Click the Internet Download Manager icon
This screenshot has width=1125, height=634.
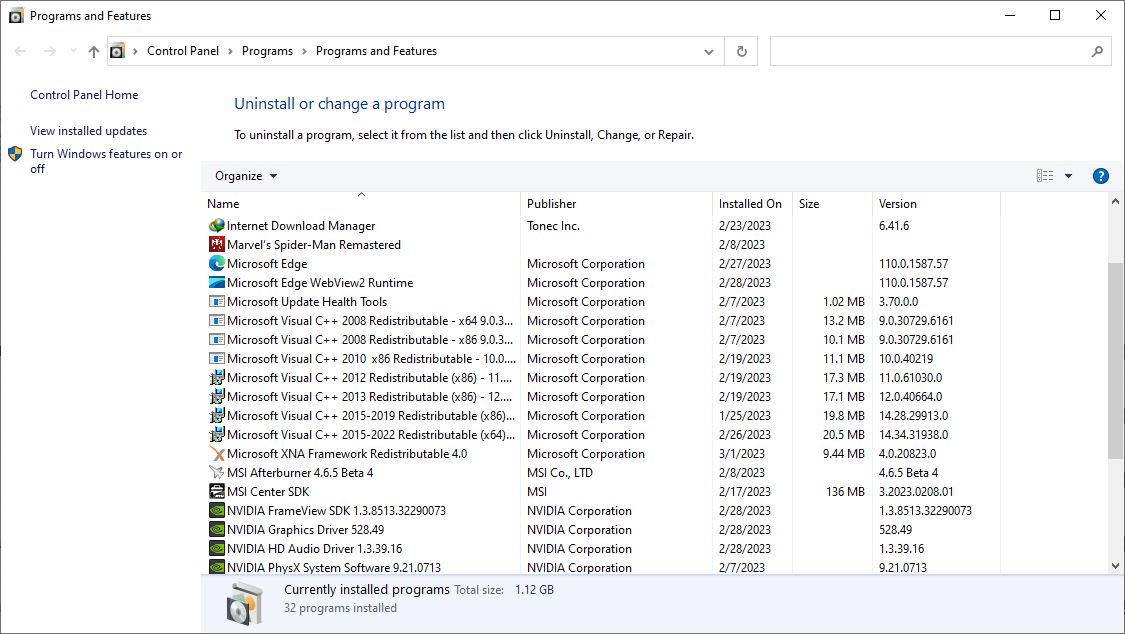pos(216,226)
